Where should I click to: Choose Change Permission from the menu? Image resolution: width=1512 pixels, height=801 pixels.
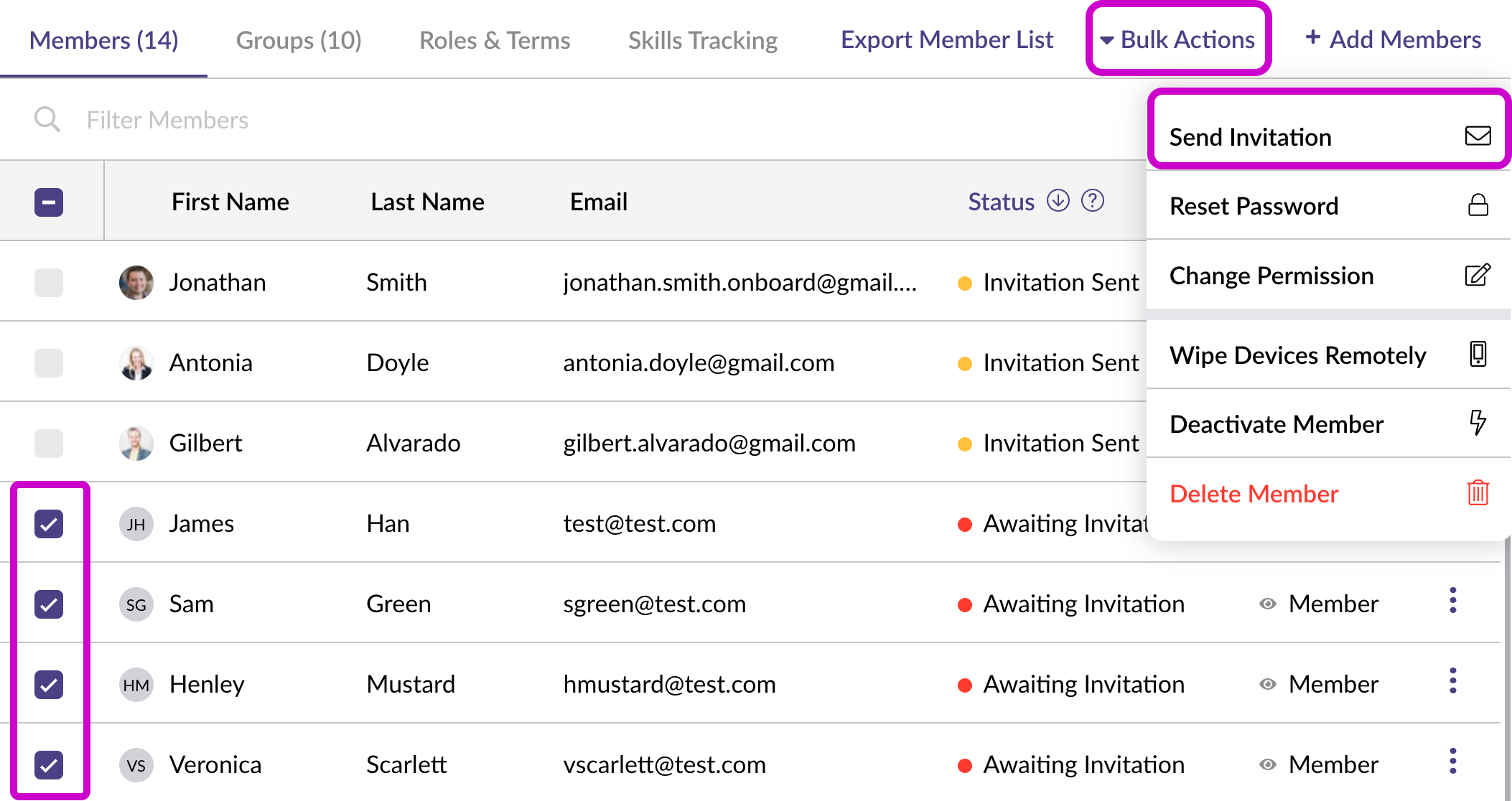(x=1271, y=276)
